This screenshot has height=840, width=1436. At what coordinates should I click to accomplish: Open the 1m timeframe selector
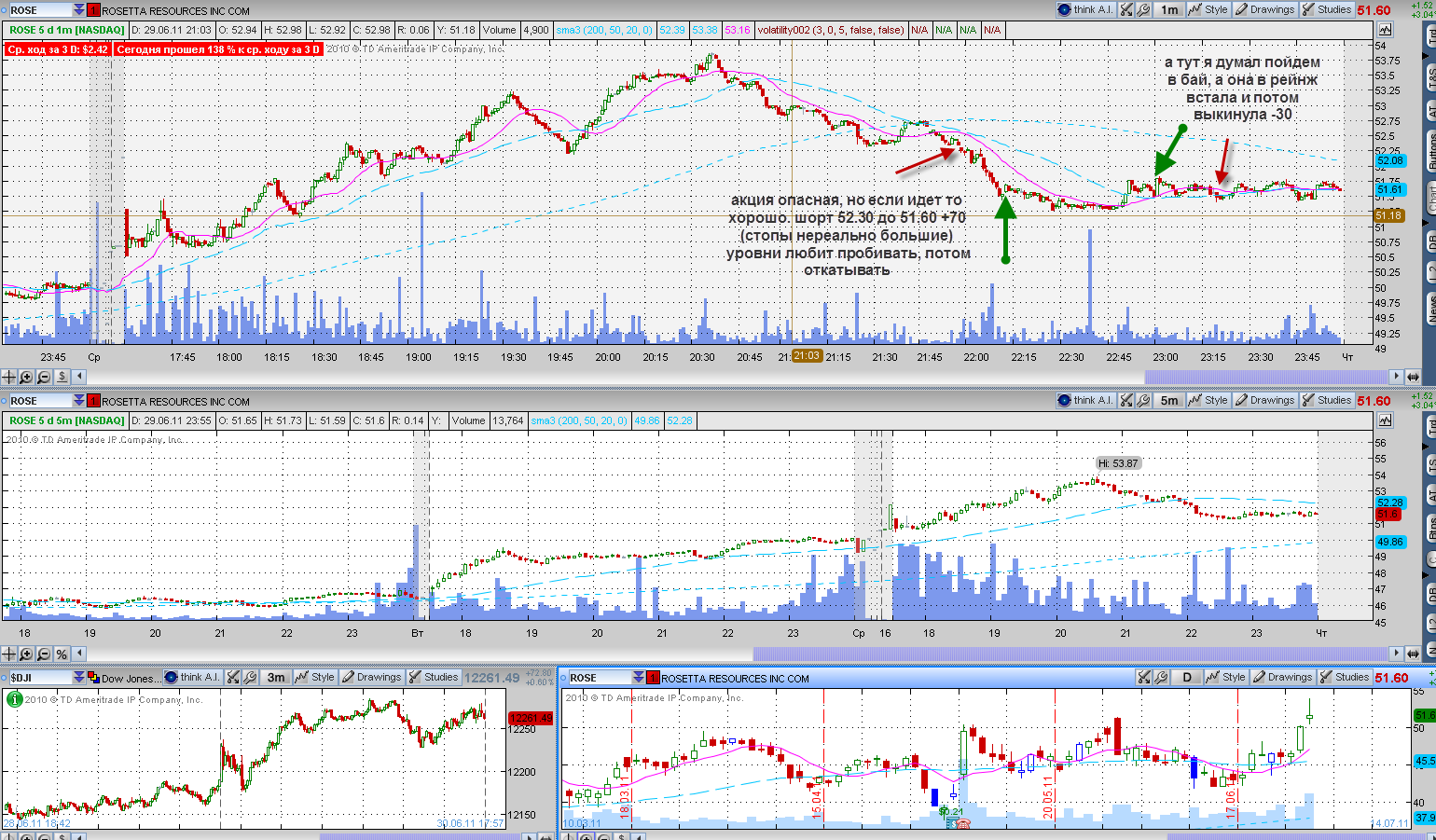click(x=1169, y=9)
